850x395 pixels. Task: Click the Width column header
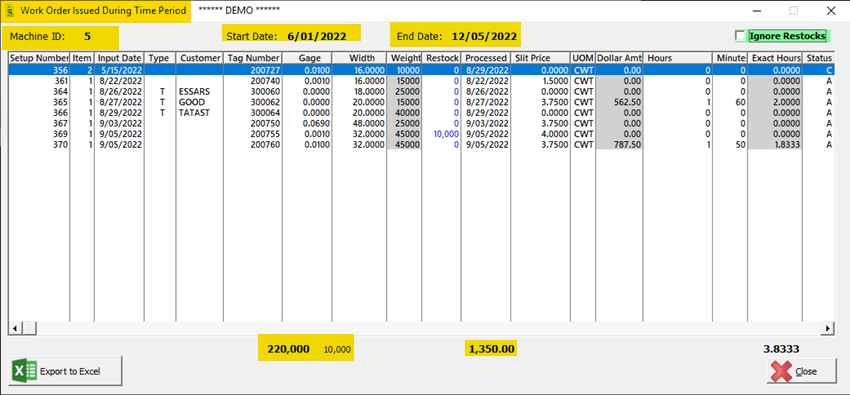[359, 58]
